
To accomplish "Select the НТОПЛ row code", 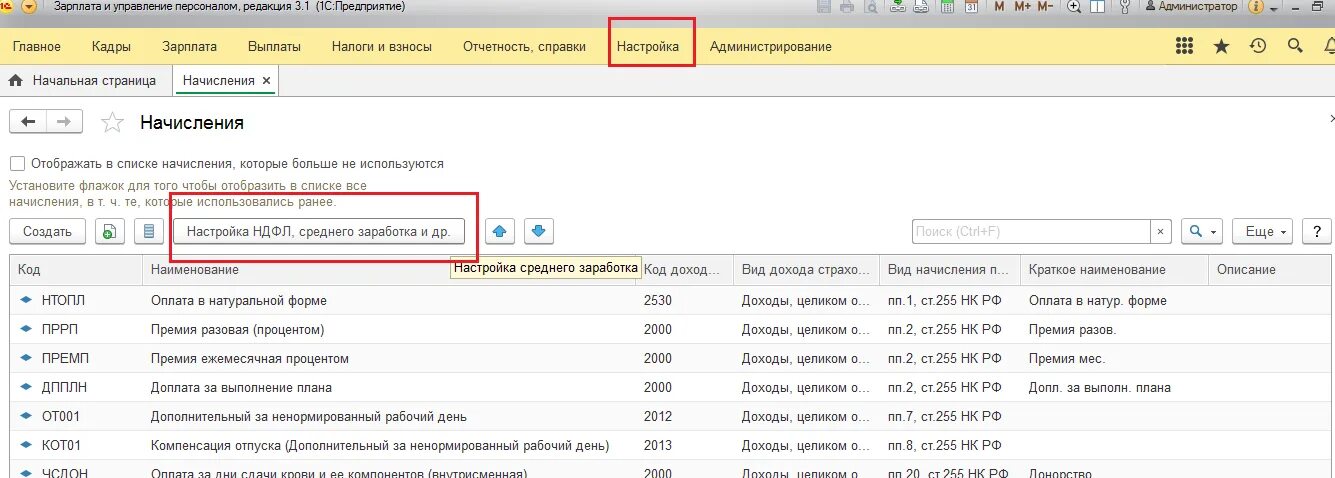I will [x=63, y=300].
